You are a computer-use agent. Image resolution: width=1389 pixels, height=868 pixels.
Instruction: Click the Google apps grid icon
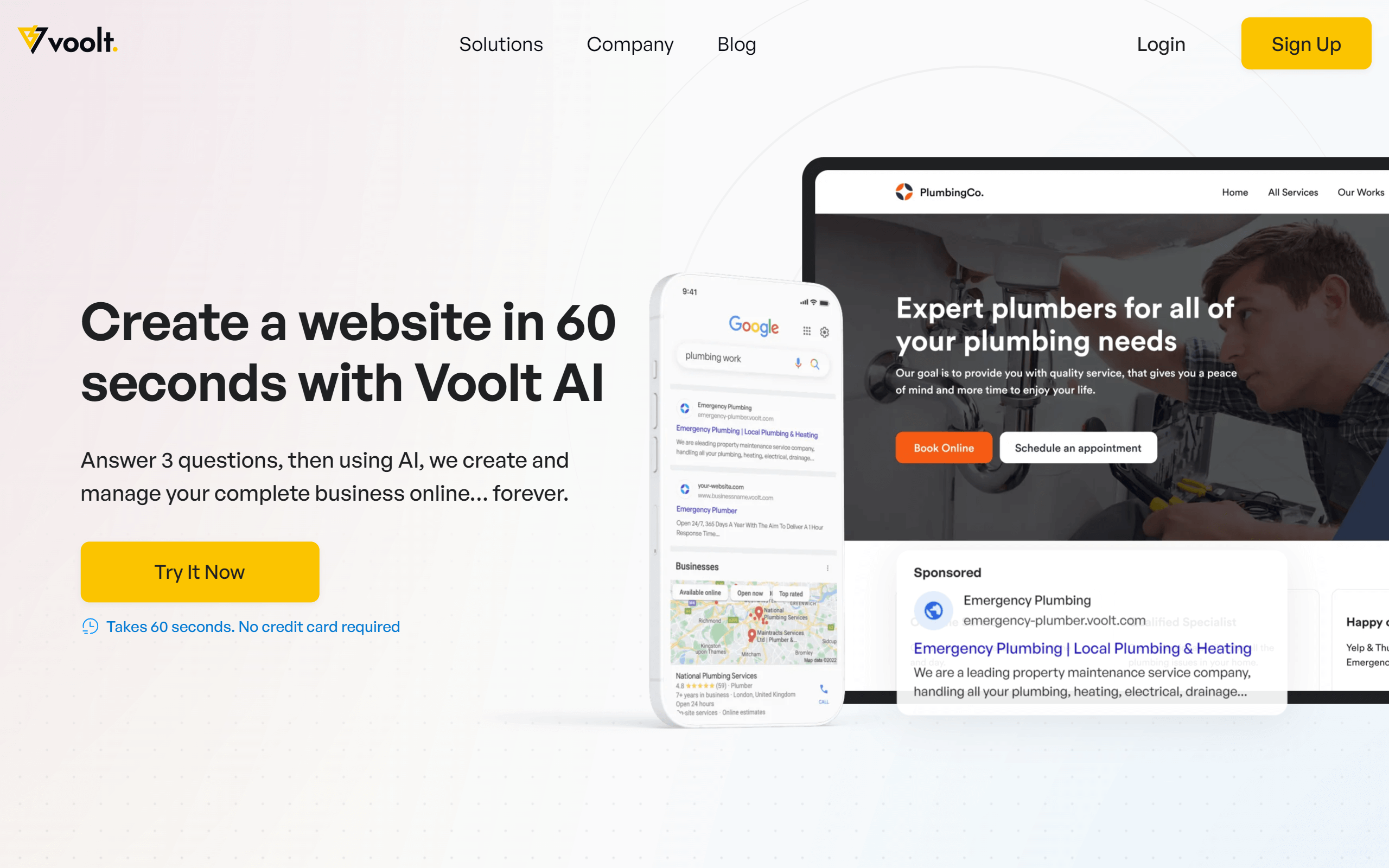[x=807, y=327]
